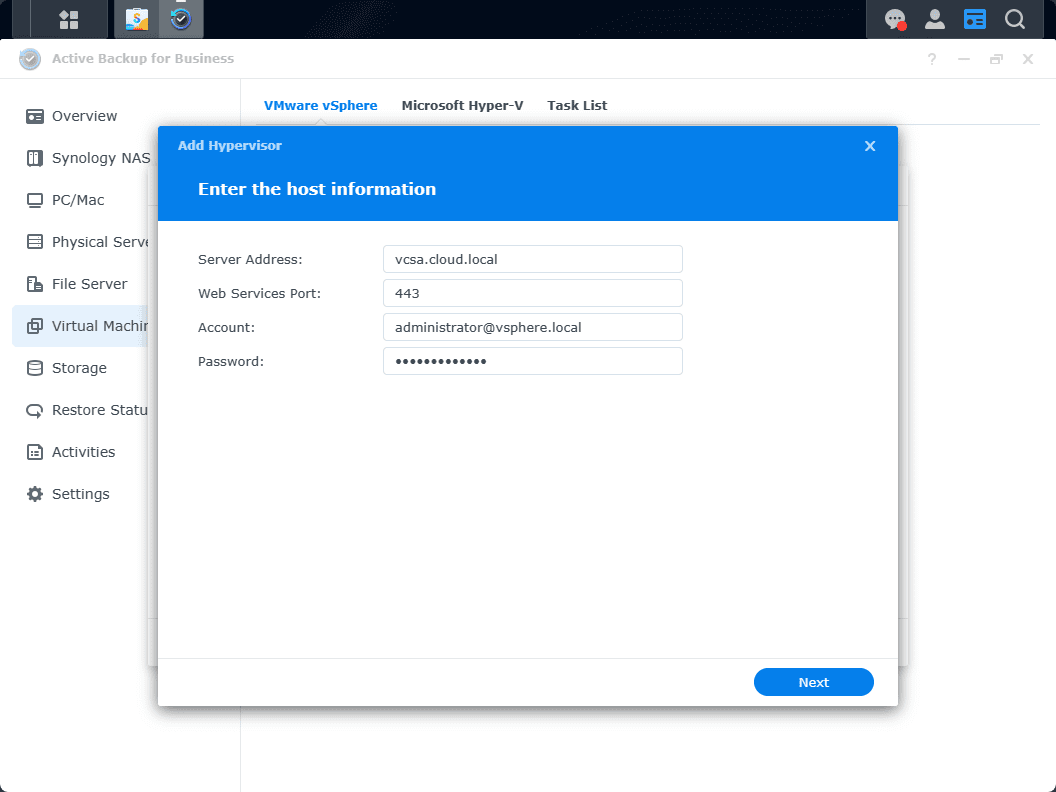Image resolution: width=1056 pixels, height=792 pixels.
Task: Focus the Password input field
Action: (x=533, y=362)
